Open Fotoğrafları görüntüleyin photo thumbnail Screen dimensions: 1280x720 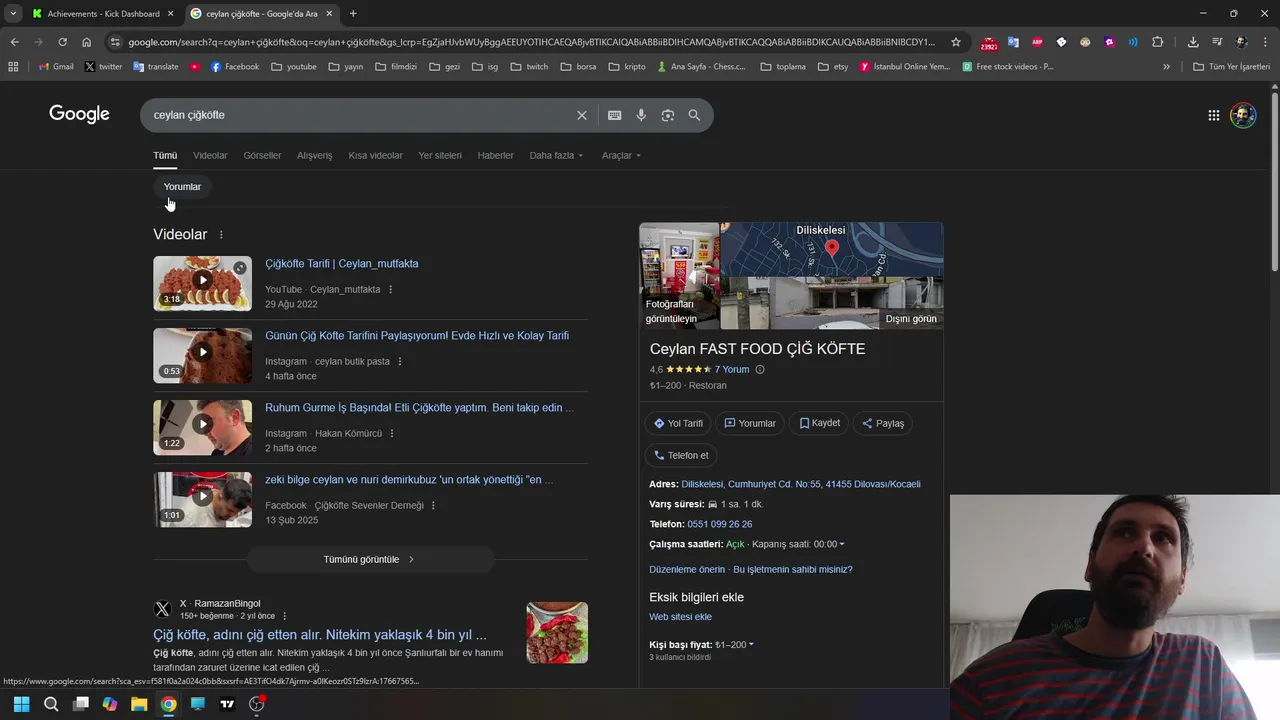(x=679, y=276)
